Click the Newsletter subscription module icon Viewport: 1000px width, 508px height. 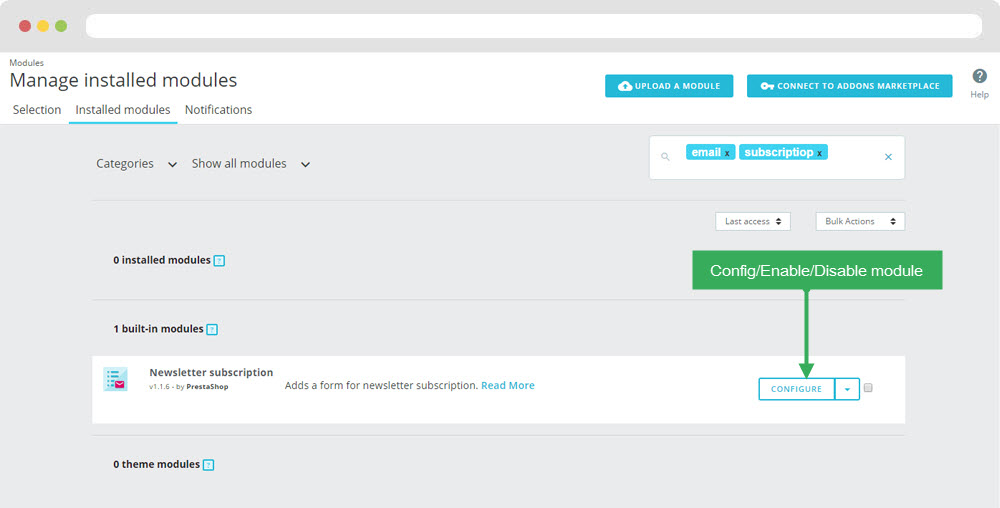coord(116,379)
